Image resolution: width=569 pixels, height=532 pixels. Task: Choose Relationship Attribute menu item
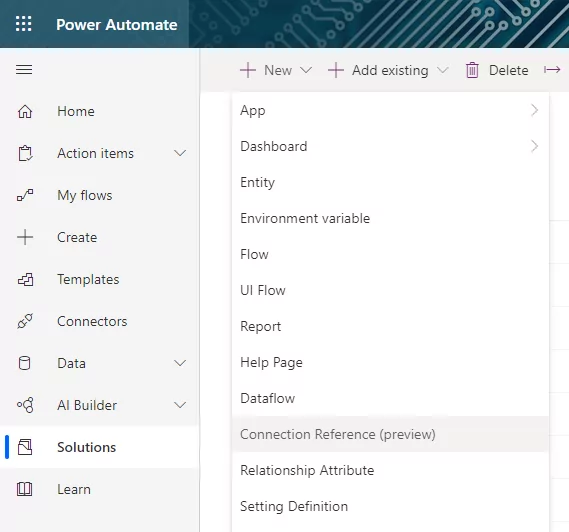[x=390, y=470]
